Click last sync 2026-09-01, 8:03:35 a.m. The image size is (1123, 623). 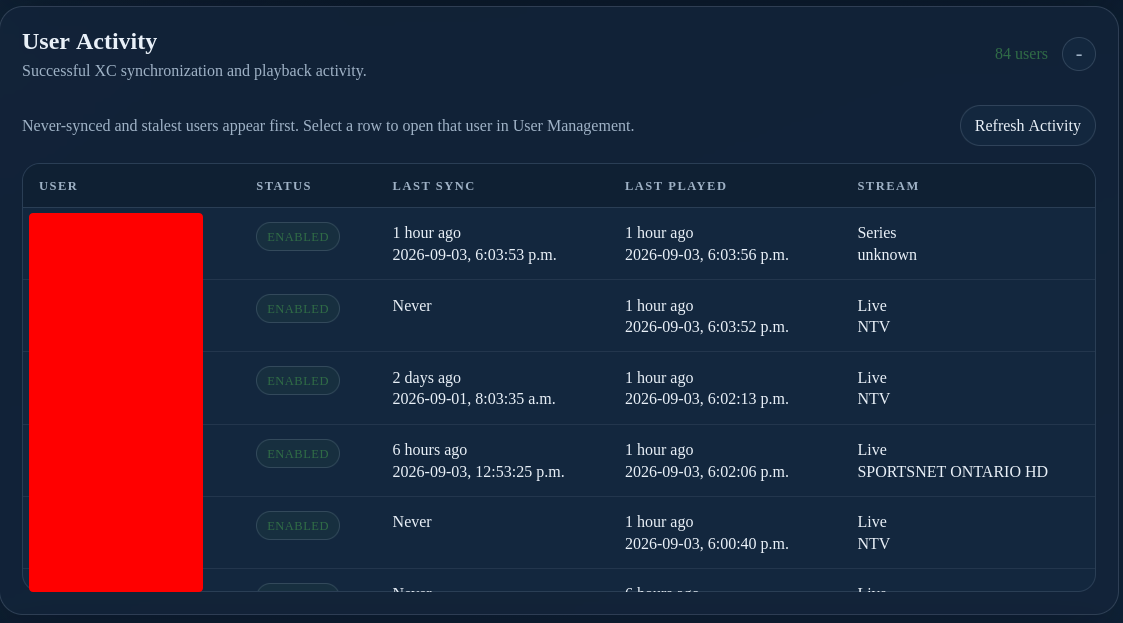pos(474,399)
